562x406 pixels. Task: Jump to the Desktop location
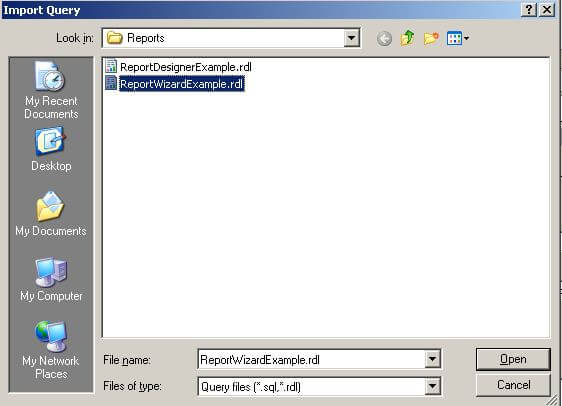pos(51,149)
